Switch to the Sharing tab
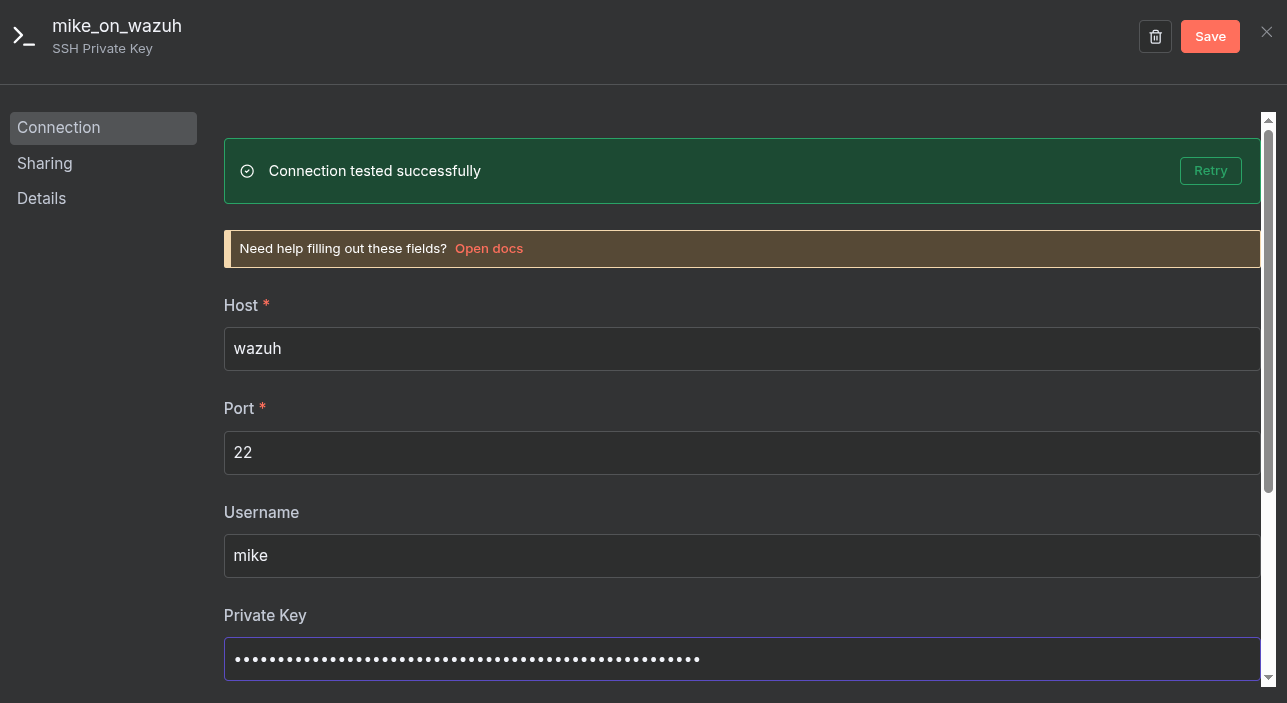This screenshot has height=703, width=1287. coord(45,163)
